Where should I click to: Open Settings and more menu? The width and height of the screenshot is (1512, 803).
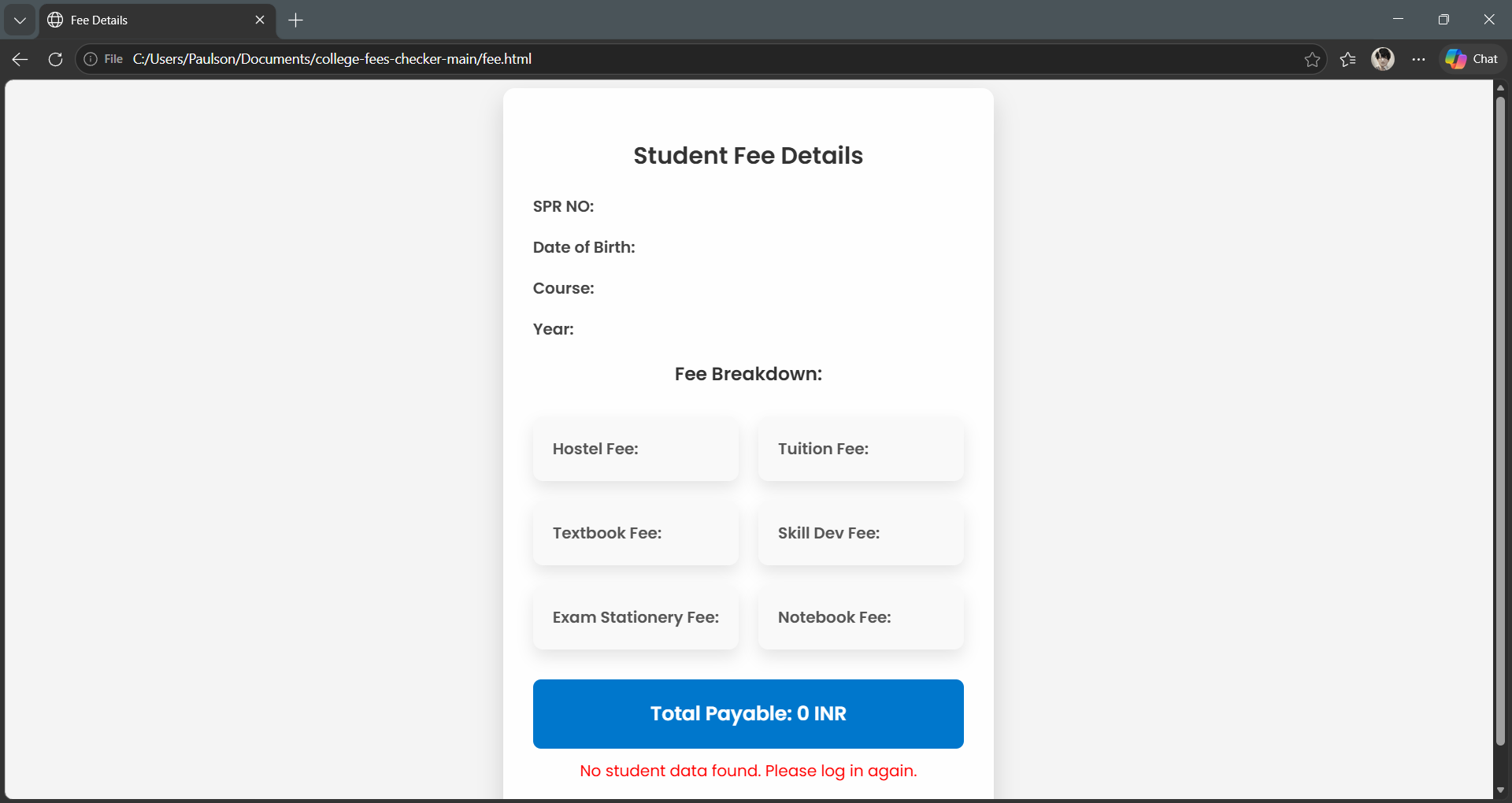pyautogui.click(x=1418, y=59)
